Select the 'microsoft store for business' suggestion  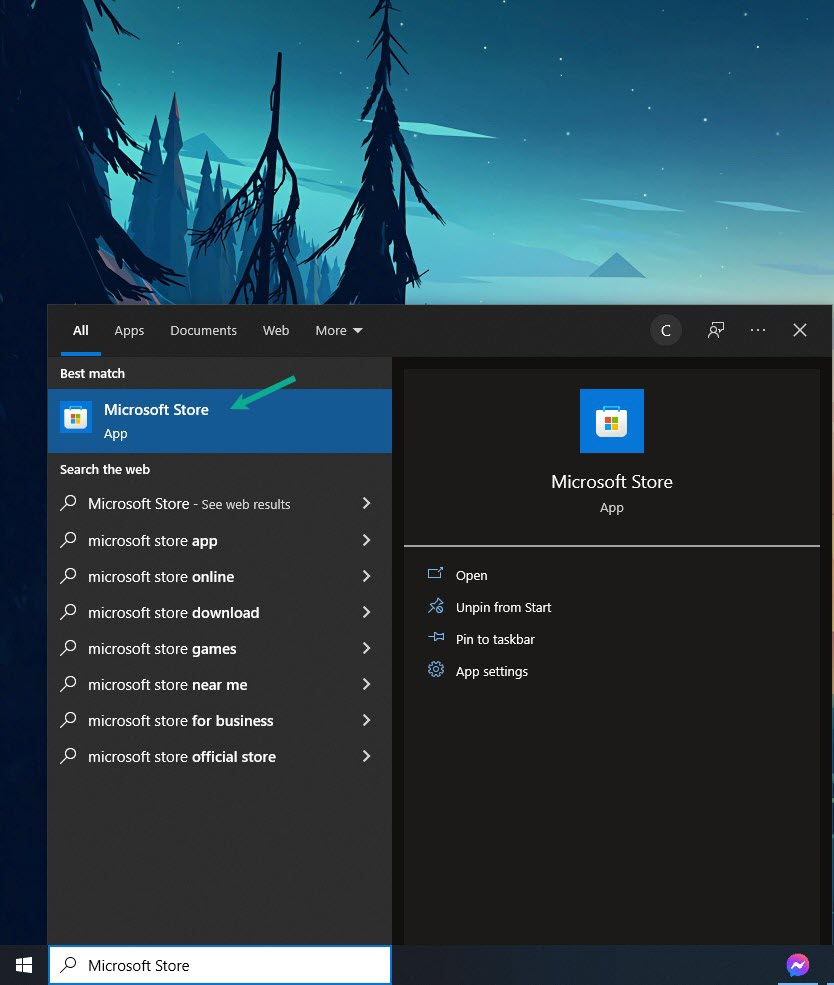pyautogui.click(x=219, y=721)
